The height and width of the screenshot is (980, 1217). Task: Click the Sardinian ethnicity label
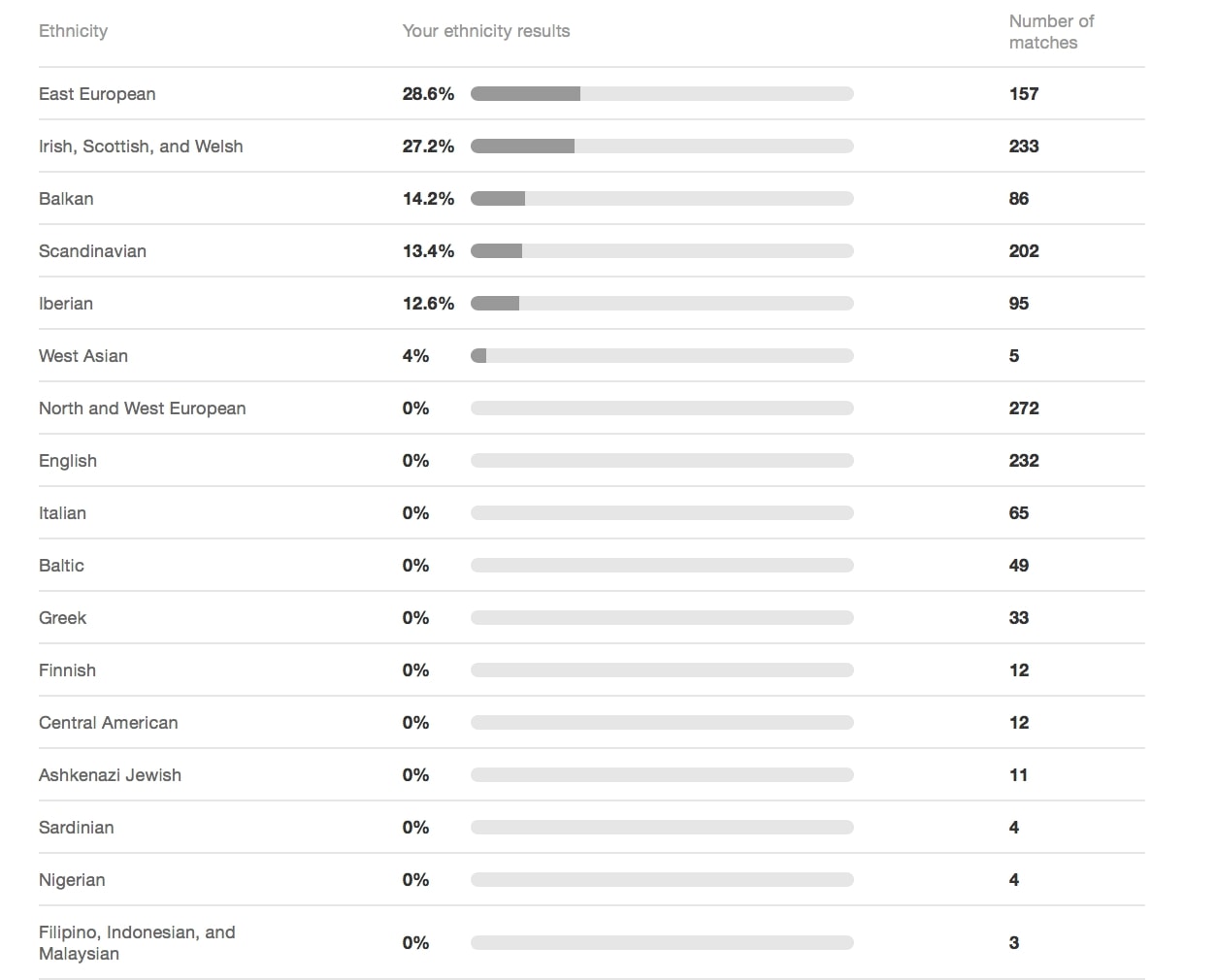[77, 828]
